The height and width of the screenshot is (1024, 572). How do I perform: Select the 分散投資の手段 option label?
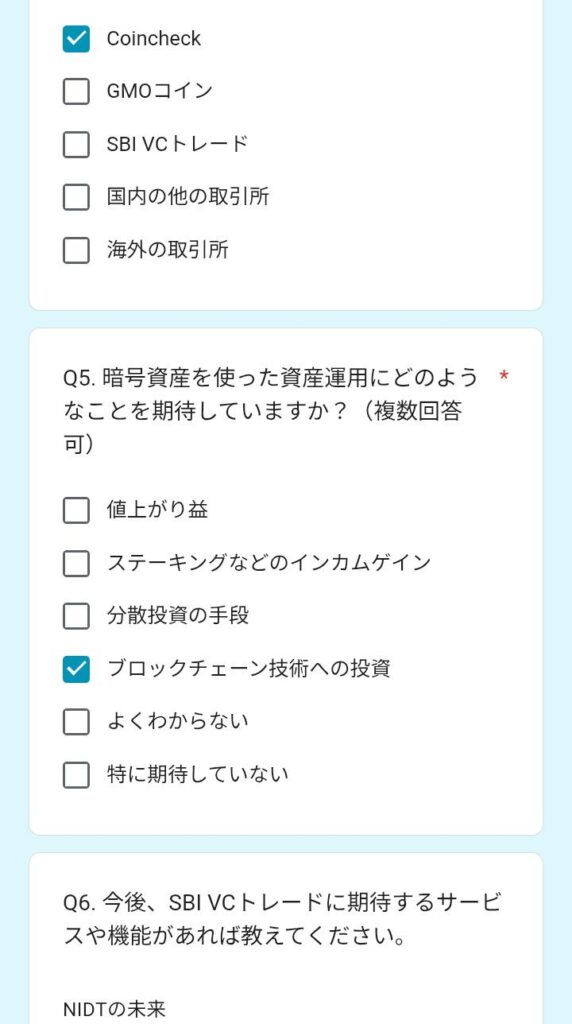[178, 616]
